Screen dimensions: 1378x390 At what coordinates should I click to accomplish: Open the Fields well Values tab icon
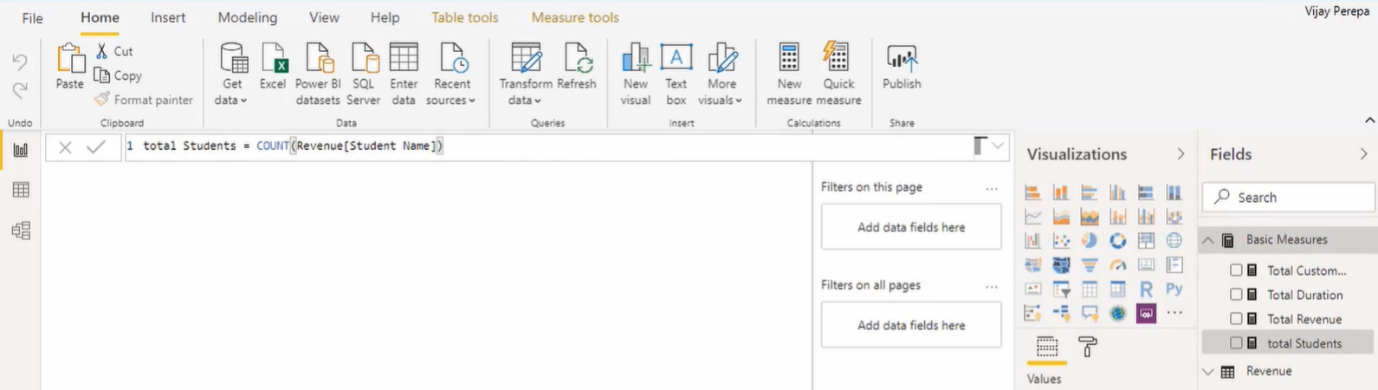(x=1046, y=347)
